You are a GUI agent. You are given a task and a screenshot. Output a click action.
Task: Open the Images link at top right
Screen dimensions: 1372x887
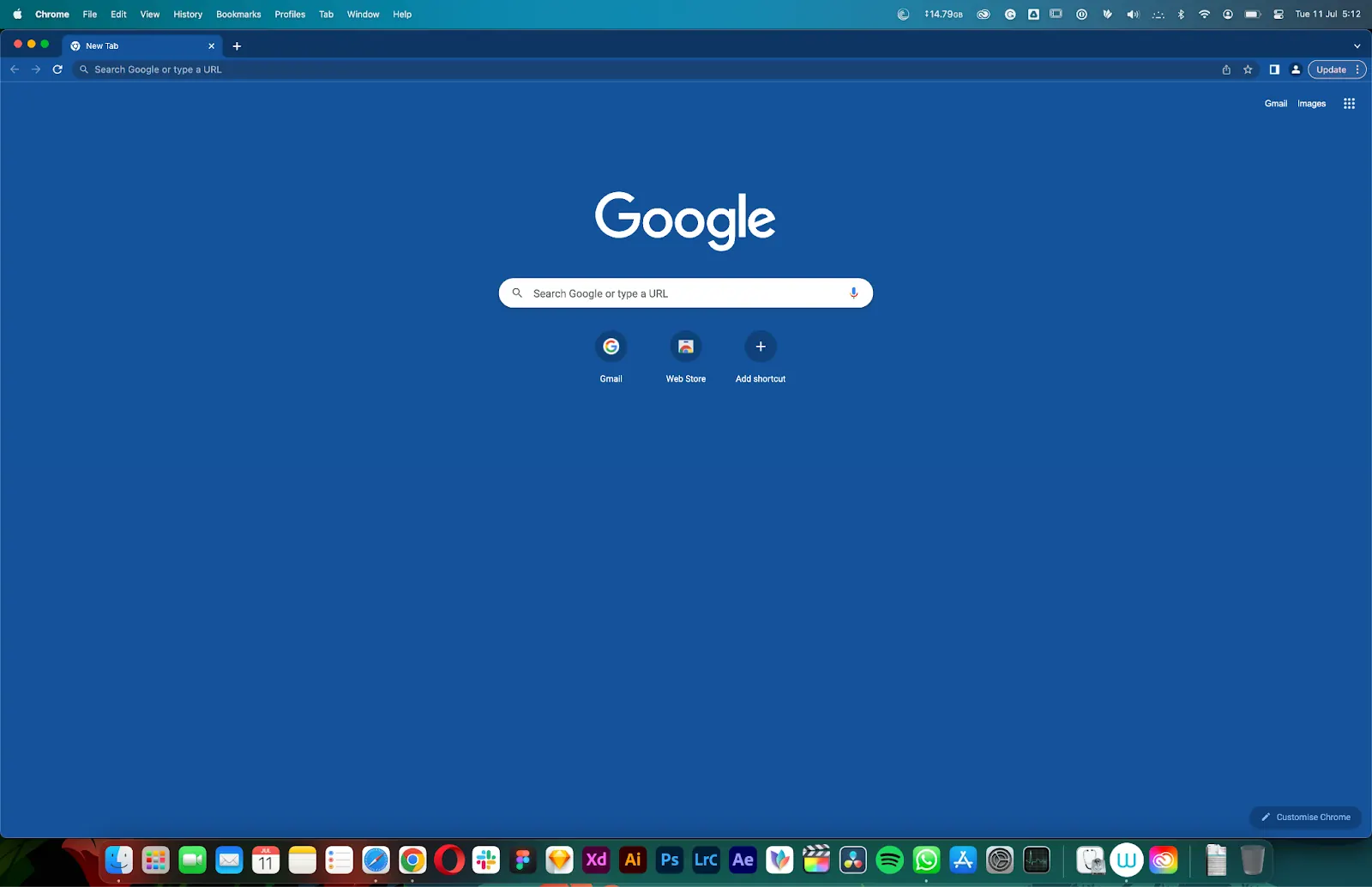[x=1311, y=104]
